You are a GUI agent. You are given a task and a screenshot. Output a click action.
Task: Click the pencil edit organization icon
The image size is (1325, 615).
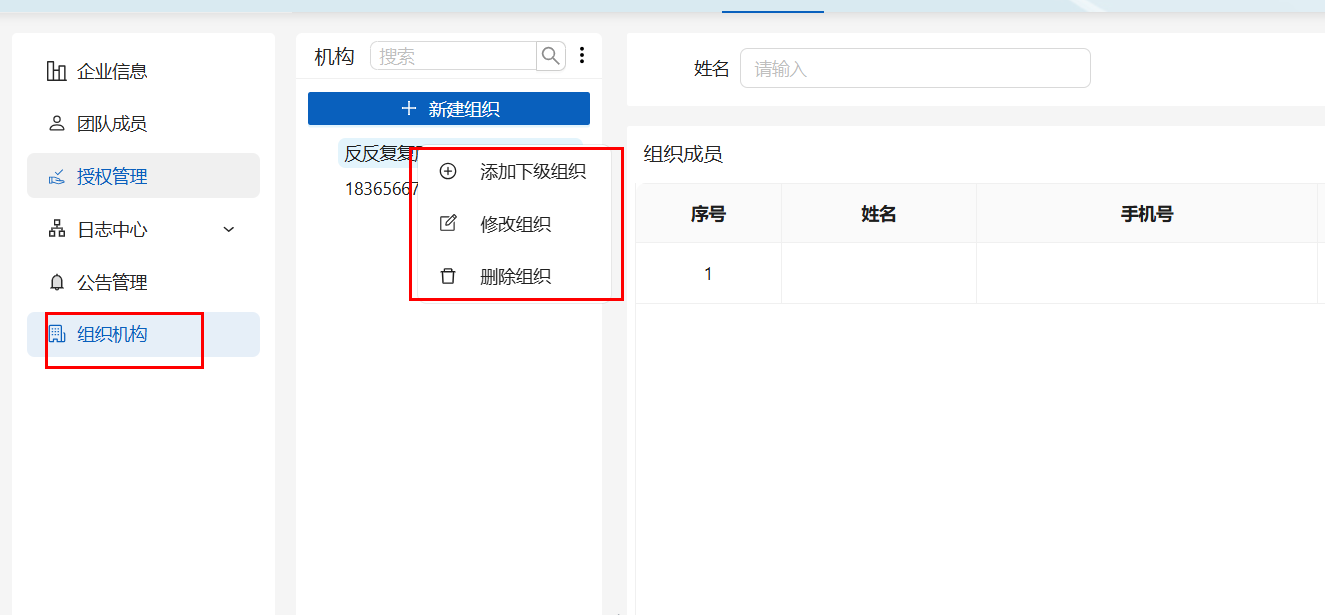(x=448, y=223)
